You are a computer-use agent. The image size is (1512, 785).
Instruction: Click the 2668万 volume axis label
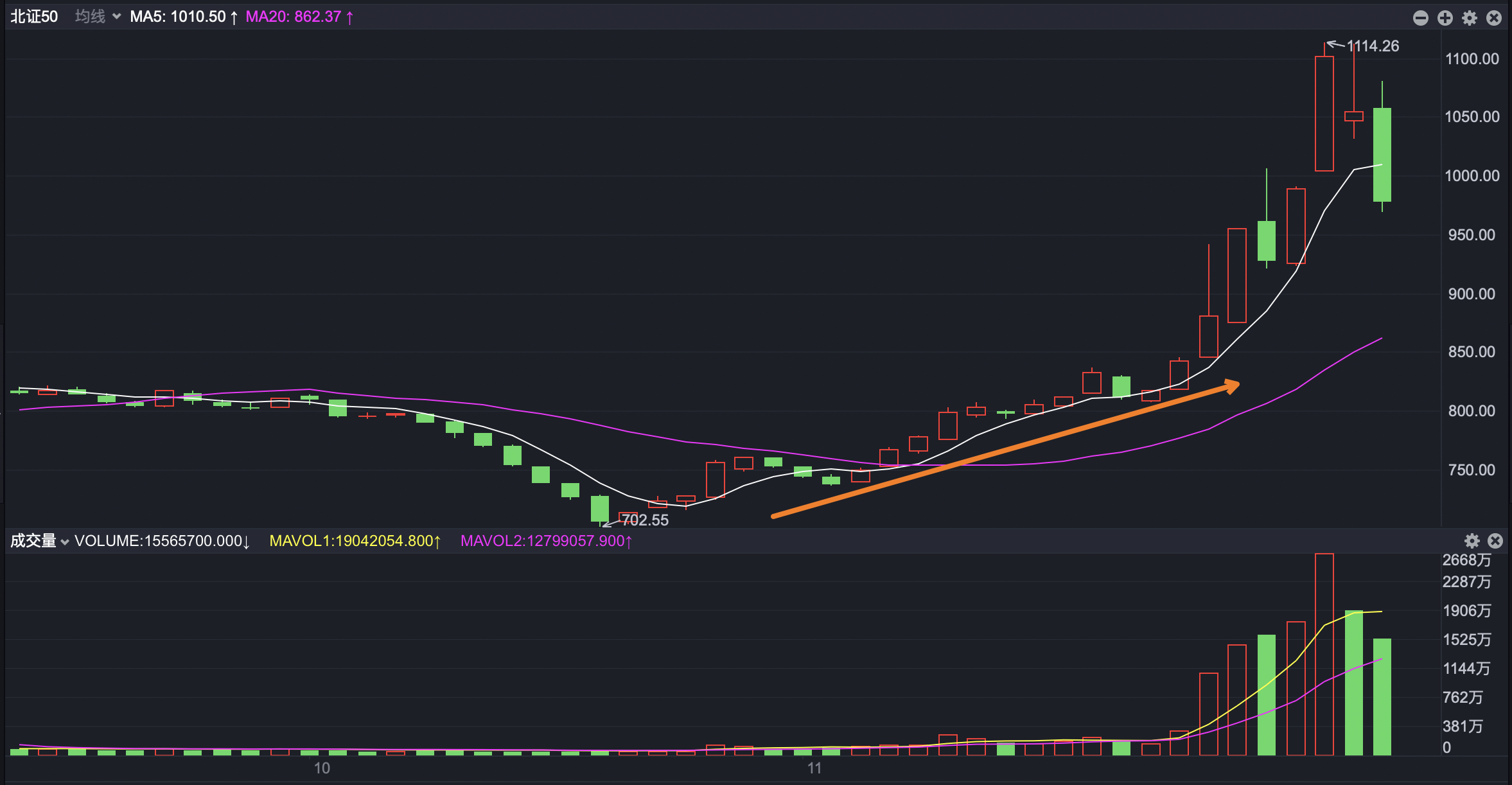click(1467, 560)
